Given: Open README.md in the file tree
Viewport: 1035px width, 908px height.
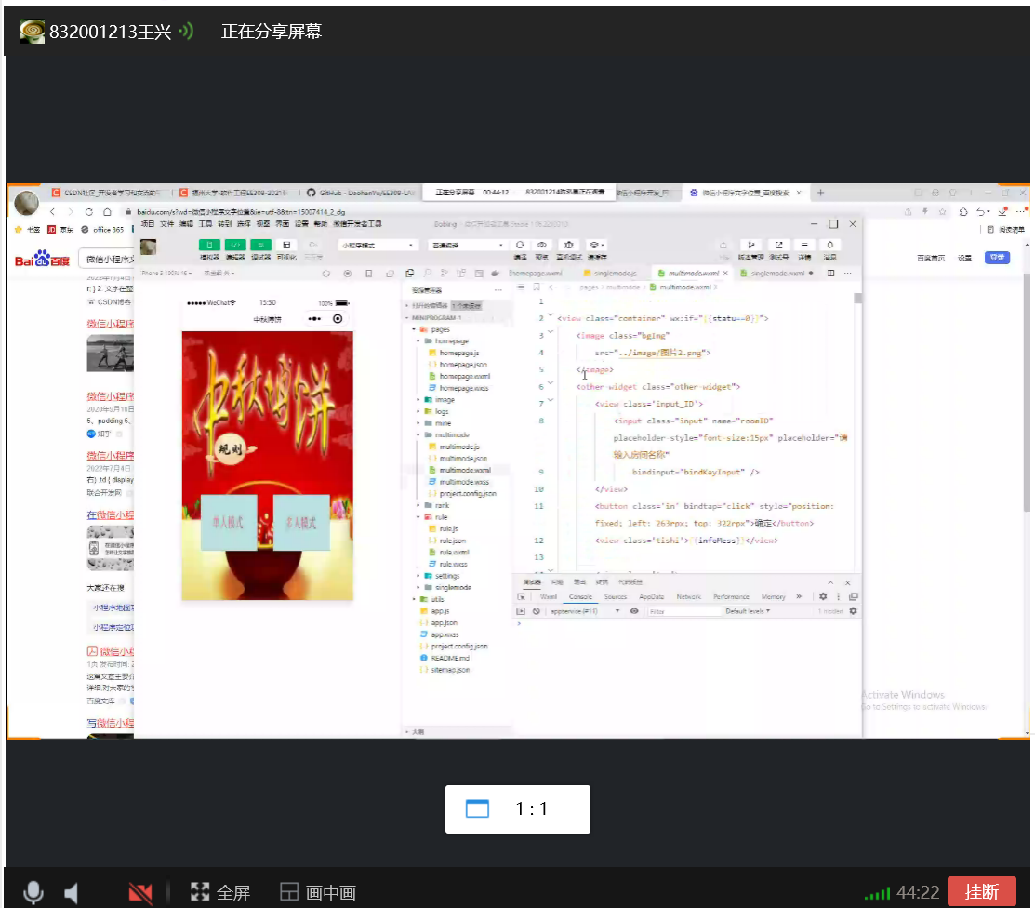Looking at the screenshot, I should pos(446,659).
